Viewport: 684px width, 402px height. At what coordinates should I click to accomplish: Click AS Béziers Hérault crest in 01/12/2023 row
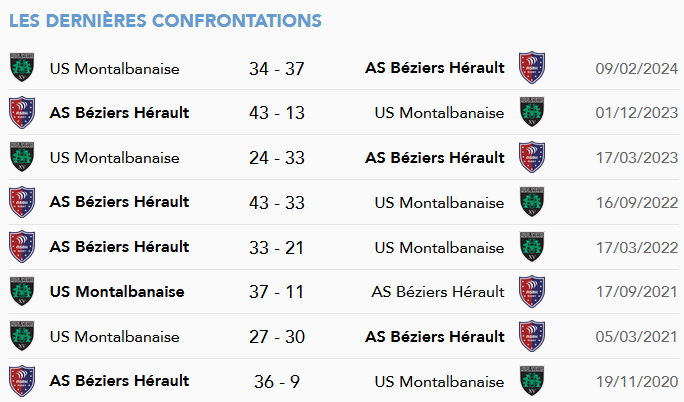point(22,112)
